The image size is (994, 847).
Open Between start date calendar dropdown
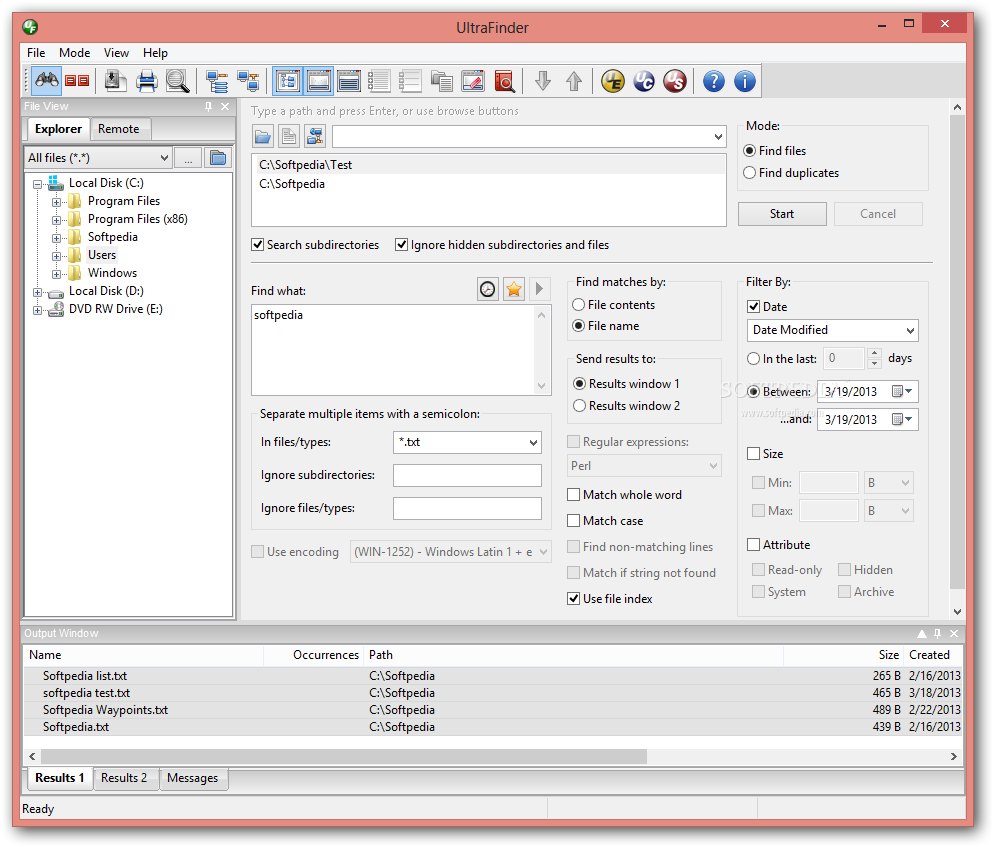903,392
